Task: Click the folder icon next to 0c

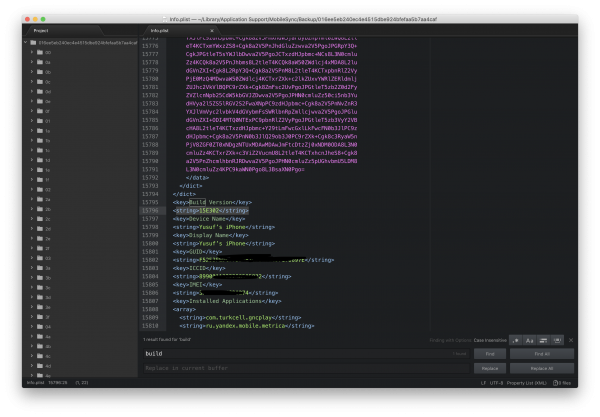Action: pos(40,82)
